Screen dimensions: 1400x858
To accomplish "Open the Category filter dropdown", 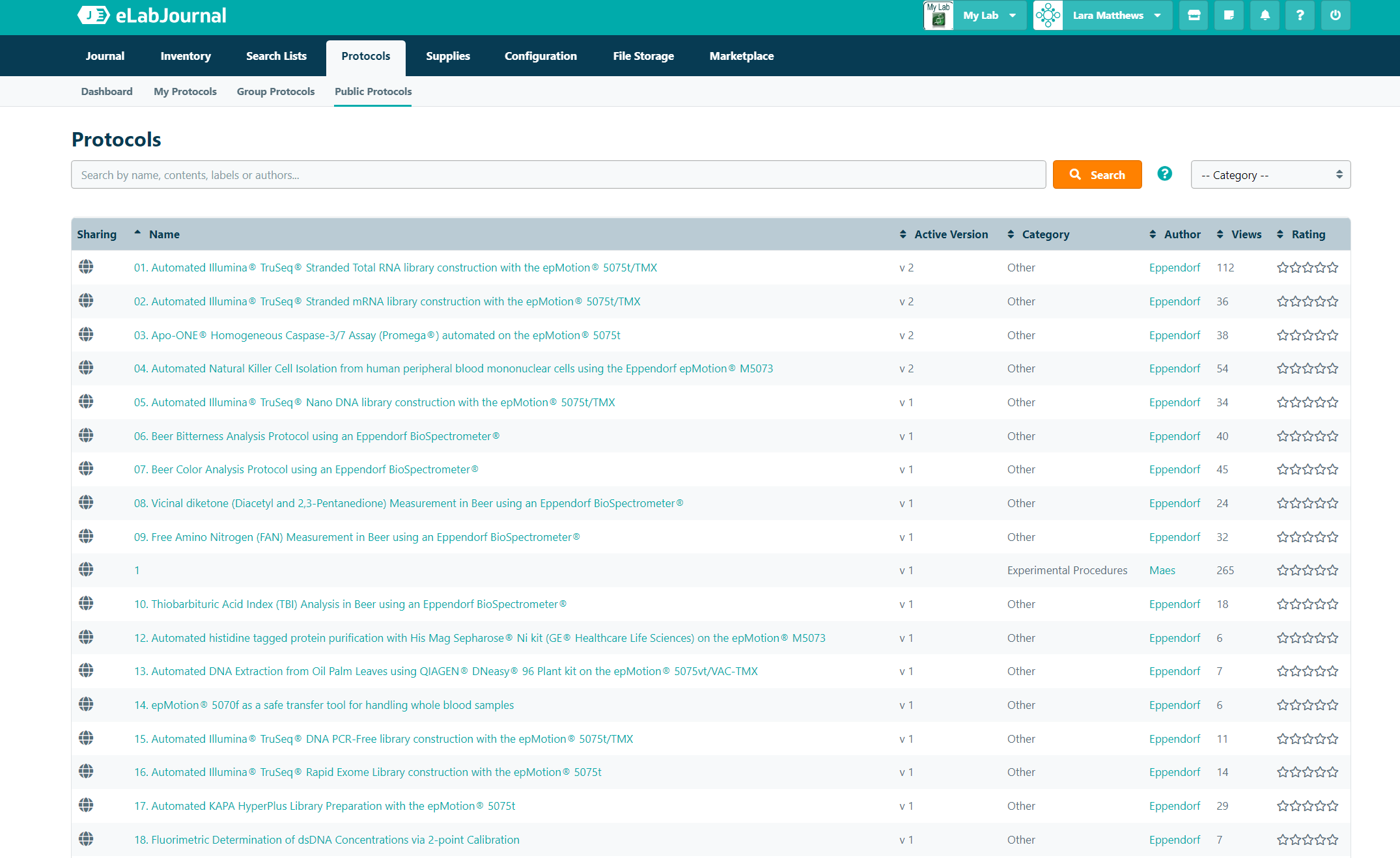I will pyautogui.click(x=1270, y=174).
